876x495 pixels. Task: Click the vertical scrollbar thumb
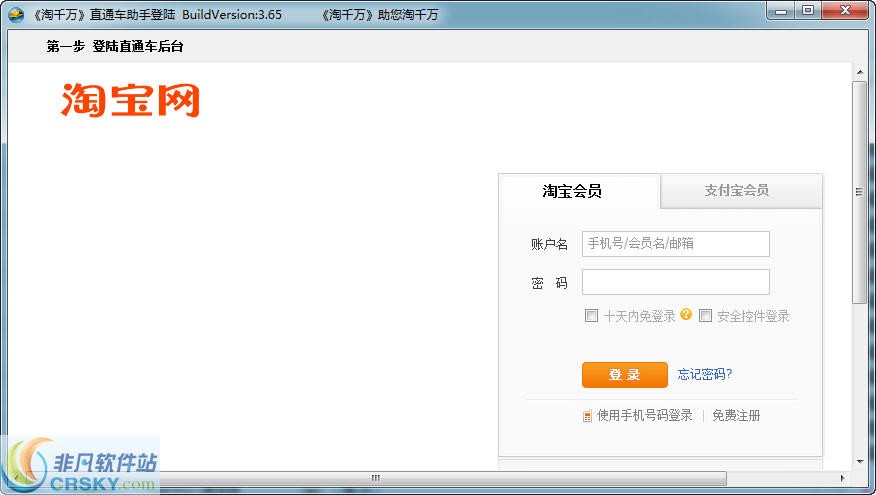[x=859, y=193]
